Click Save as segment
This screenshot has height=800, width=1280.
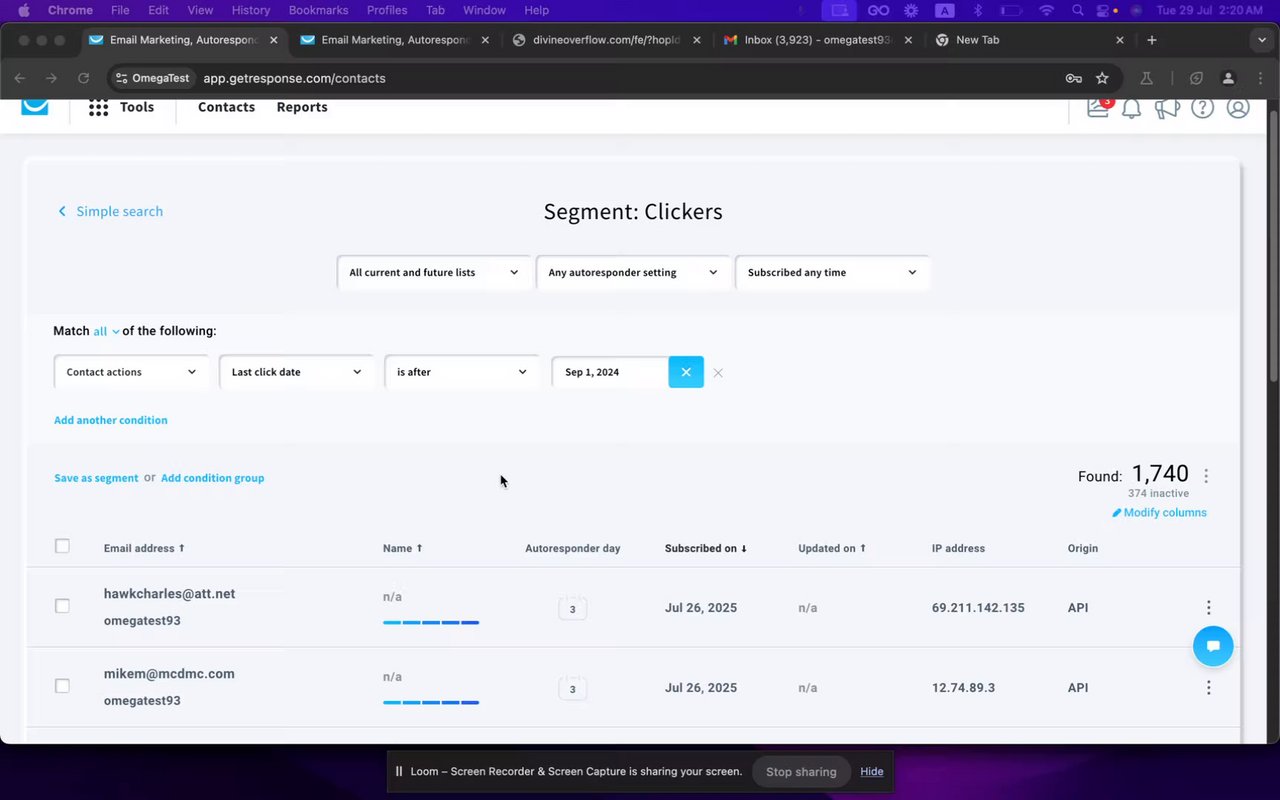coord(96,478)
